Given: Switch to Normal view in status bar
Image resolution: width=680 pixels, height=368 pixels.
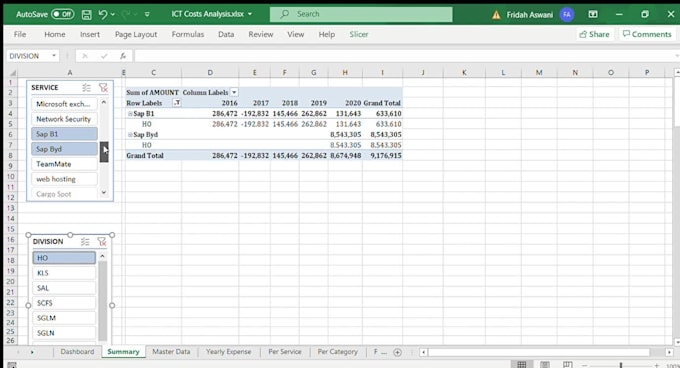Looking at the screenshot, I should pos(522,365).
